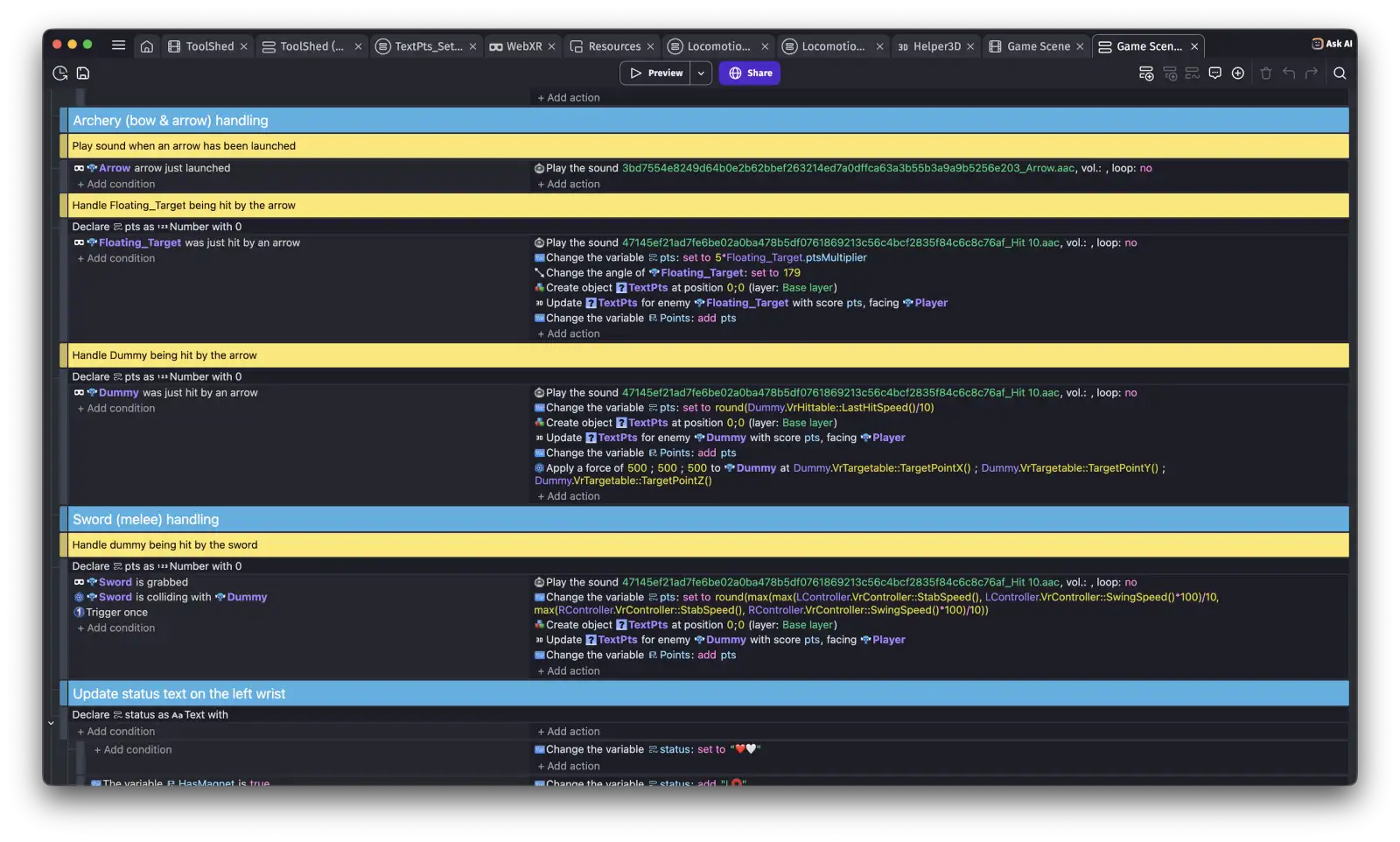Click 'Floating_Target was just hit by an arrow' condition
Viewport: 1400px width, 842px height.
point(187,243)
